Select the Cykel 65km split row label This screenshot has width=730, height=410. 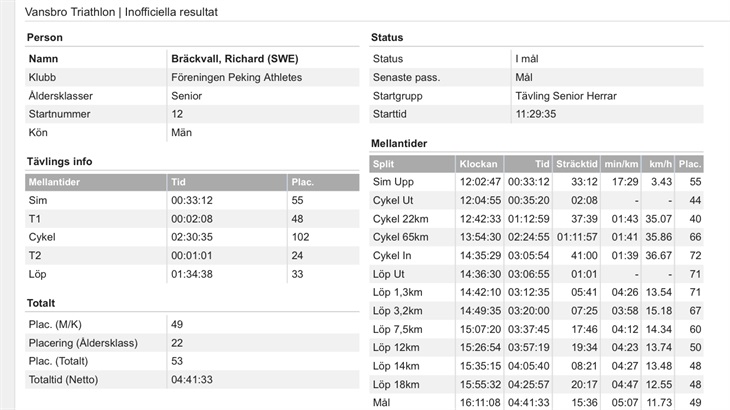click(x=400, y=237)
